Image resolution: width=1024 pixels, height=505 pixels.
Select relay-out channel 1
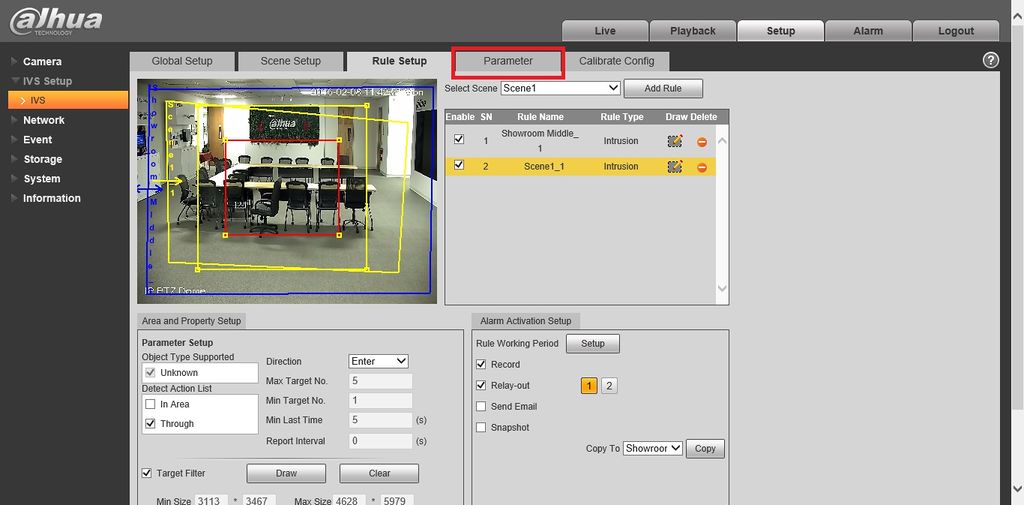[x=588, y=386]
